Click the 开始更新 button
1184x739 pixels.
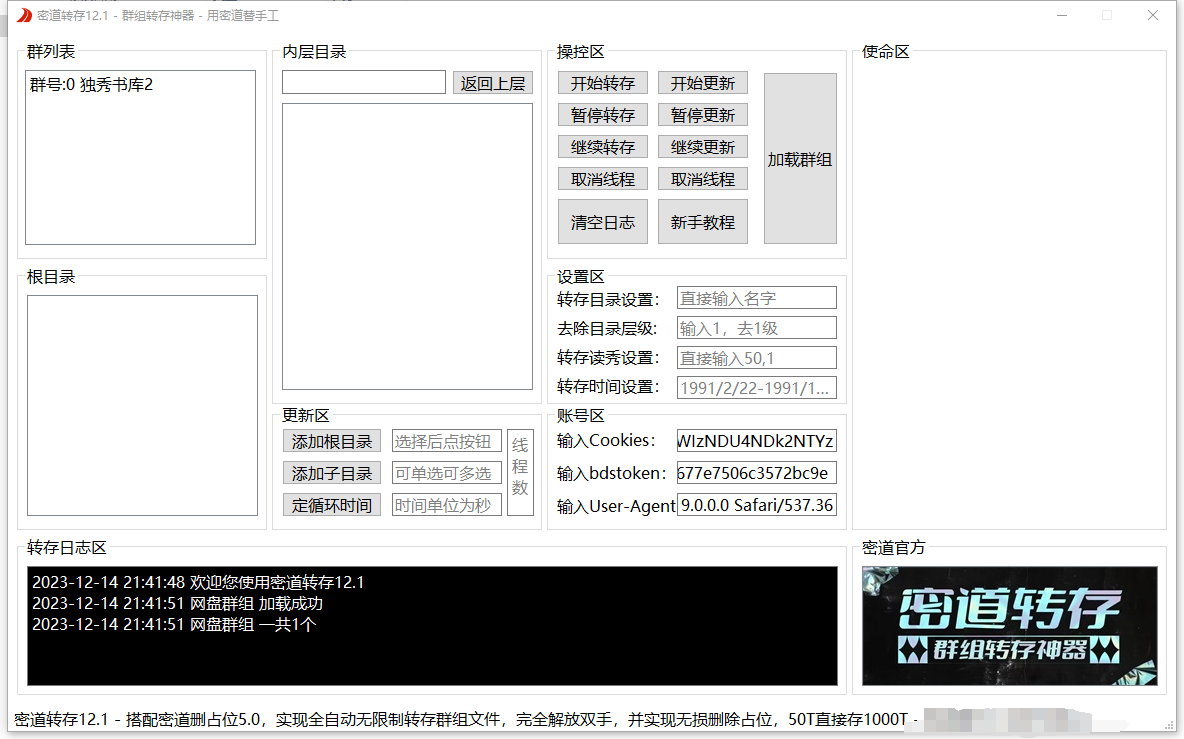(702, 83)
